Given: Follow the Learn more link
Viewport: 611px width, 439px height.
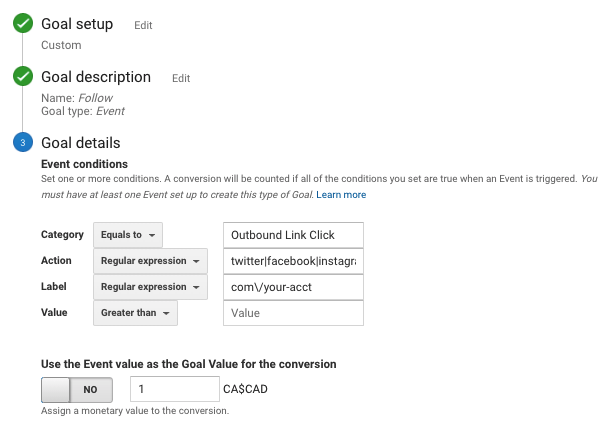Looking at the screenshot, I should pos(341,194).
